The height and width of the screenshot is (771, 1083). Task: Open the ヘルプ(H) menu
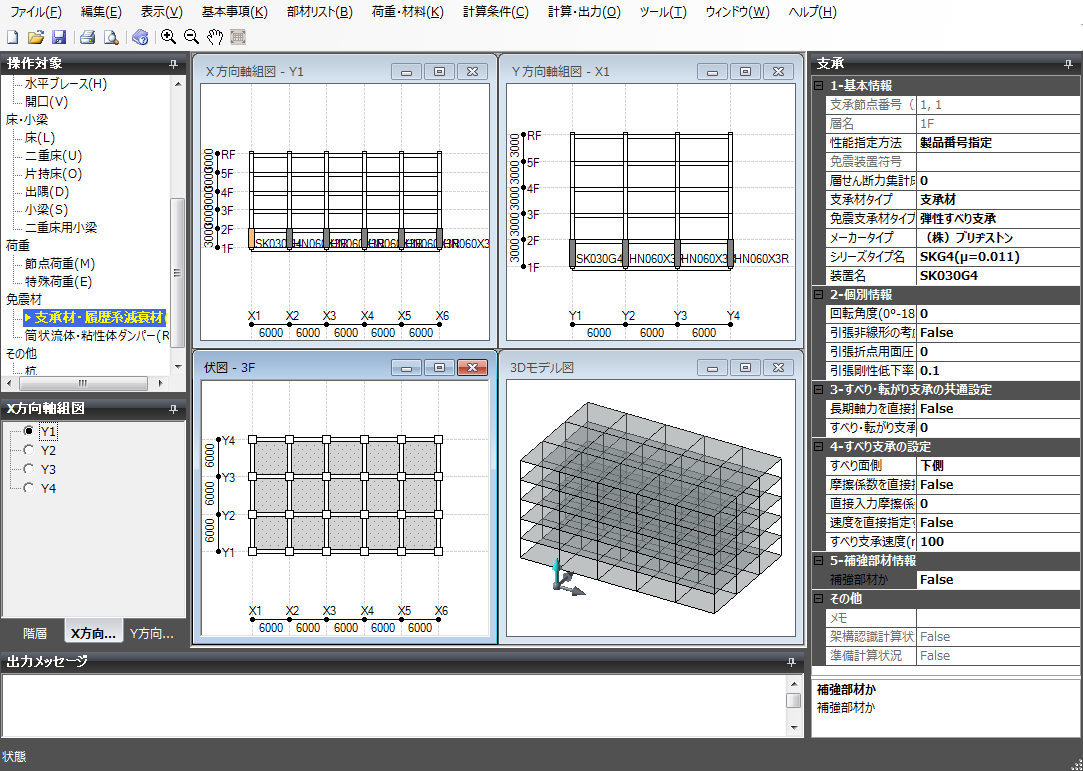(812, 12)
